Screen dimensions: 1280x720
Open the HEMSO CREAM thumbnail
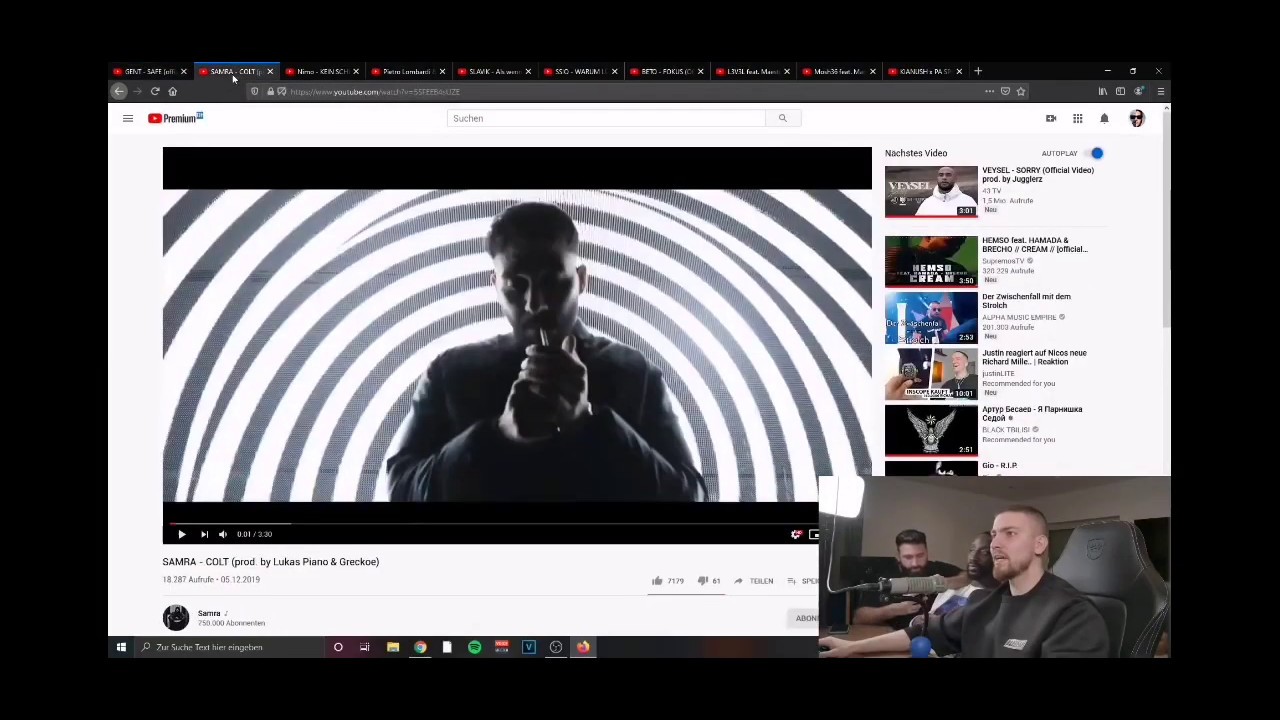[931, 261]
